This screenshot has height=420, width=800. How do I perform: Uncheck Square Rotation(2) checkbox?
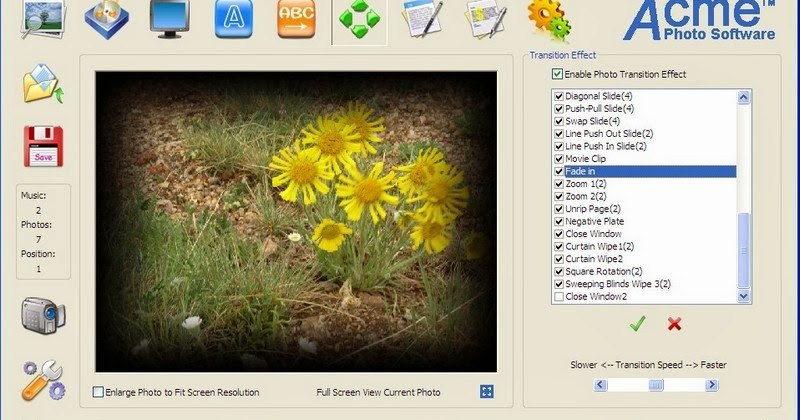(x=559, y=271)
